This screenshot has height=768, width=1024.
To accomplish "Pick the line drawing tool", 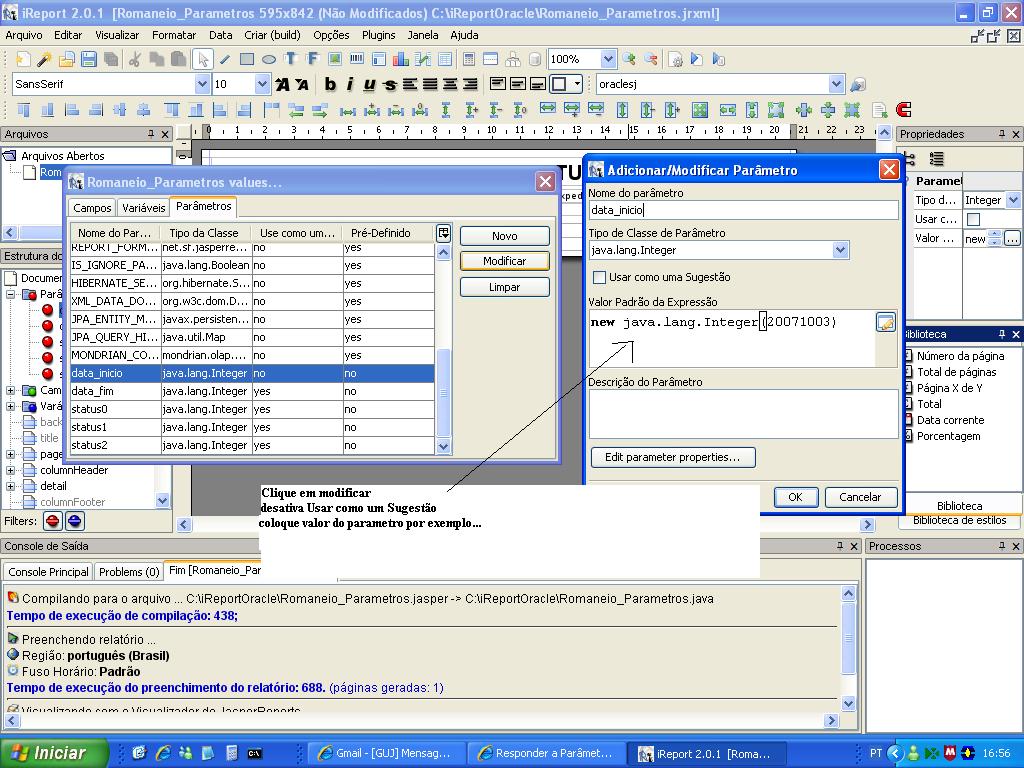I will [x=225, y=59].
